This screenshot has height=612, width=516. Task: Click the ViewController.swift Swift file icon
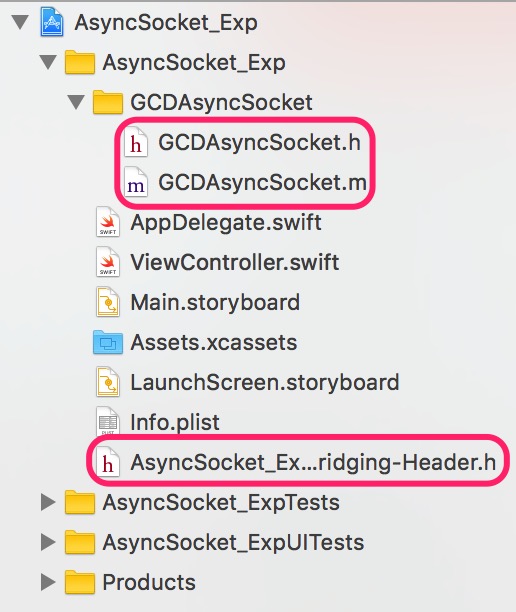(x=108, y=262)
